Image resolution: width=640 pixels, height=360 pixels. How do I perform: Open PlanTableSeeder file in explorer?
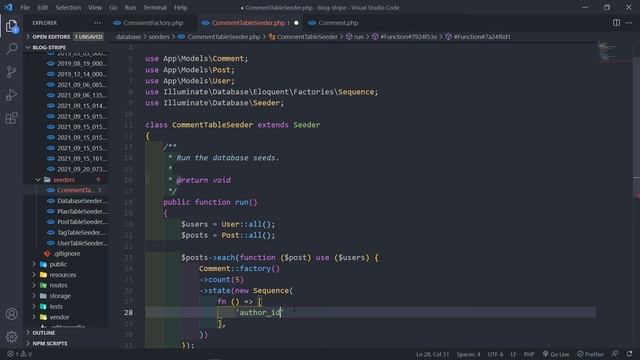point(82,211)
